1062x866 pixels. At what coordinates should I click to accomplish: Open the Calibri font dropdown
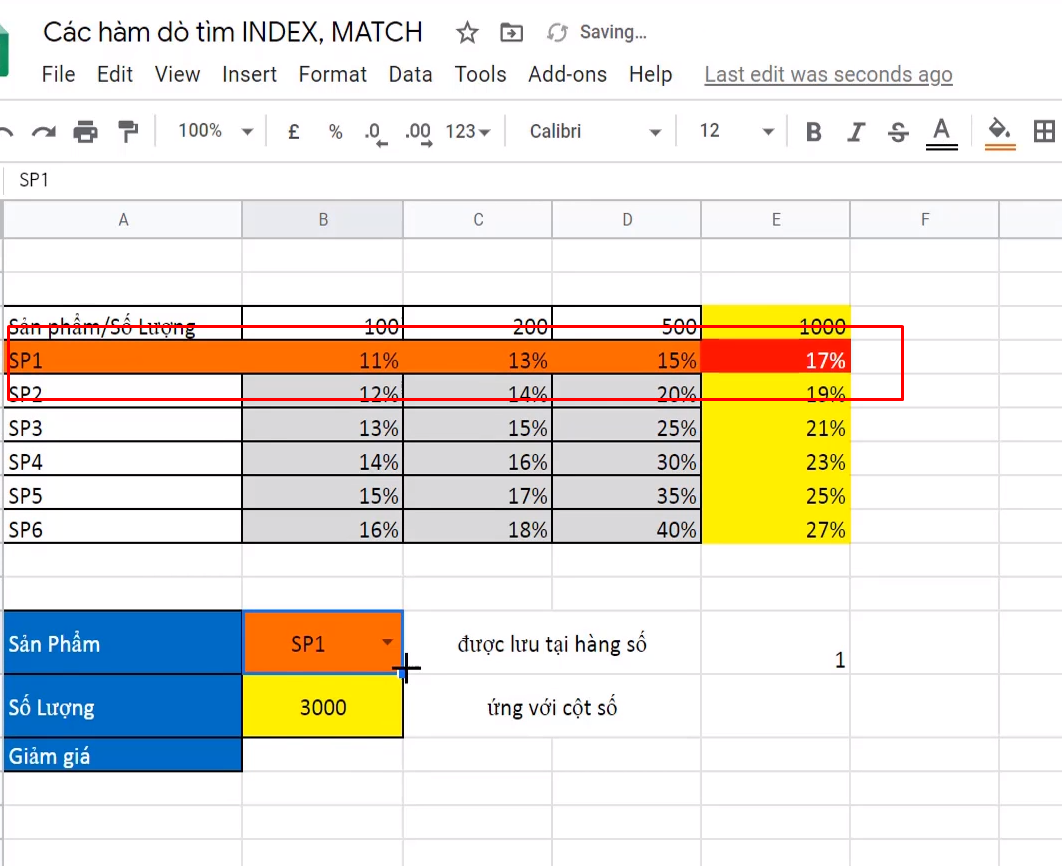(595, 131)
